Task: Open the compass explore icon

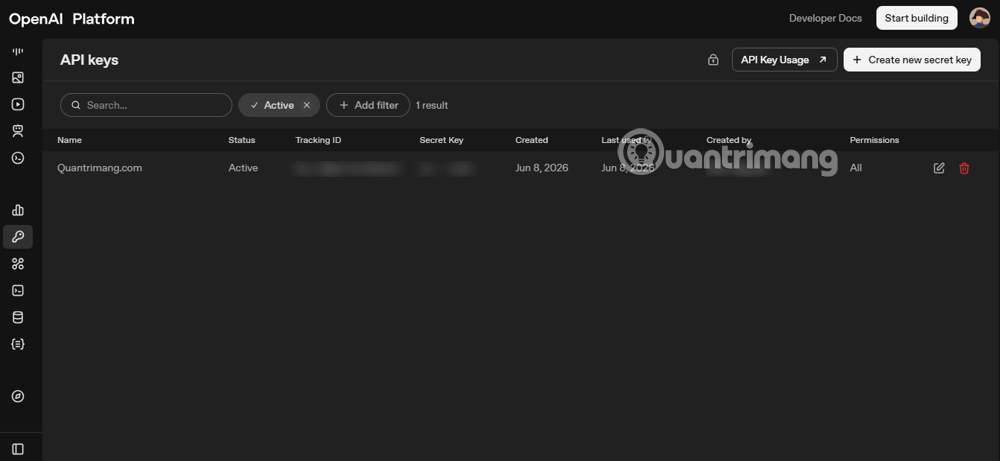Action: pyautogui.click(x=18, y=397)
